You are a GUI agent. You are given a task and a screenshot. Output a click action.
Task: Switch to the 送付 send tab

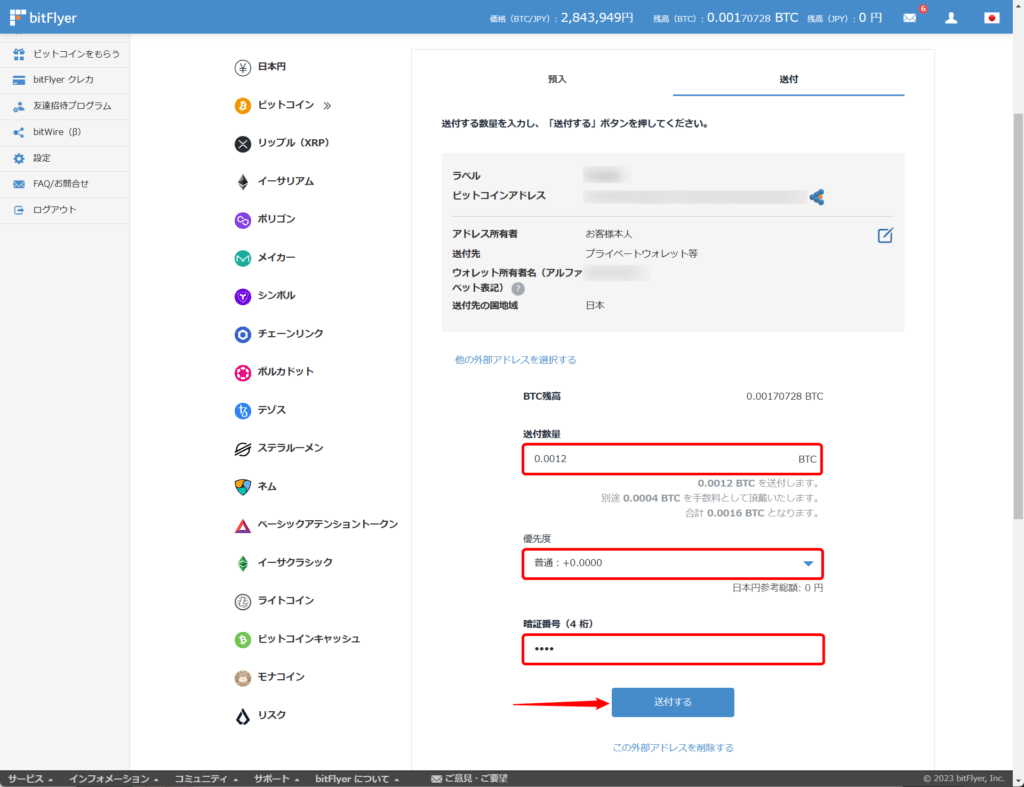coord(788,79)
